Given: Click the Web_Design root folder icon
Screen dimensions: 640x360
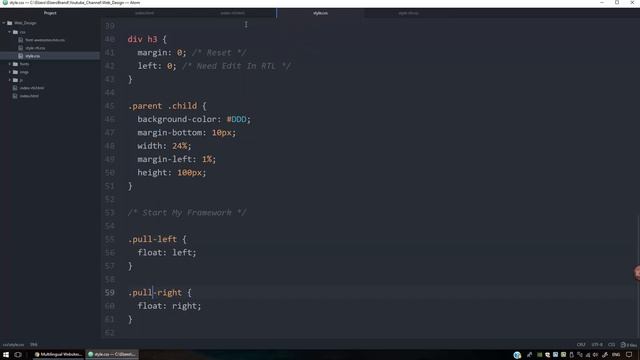Looking at the screenshot, I should (x=9, y=23).
